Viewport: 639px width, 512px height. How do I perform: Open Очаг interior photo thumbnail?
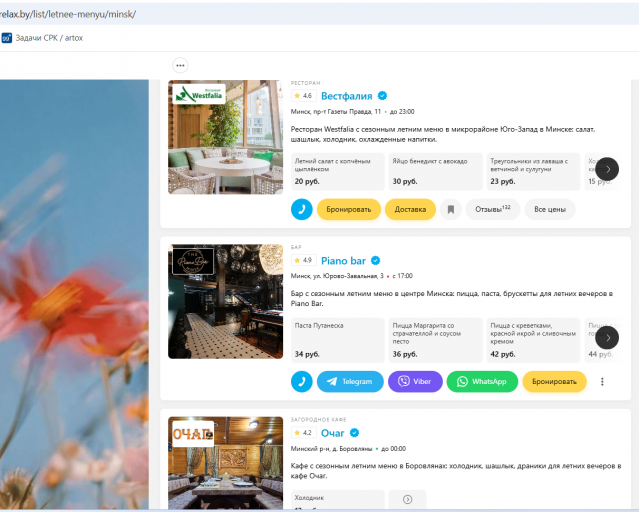tap(225, 463)
